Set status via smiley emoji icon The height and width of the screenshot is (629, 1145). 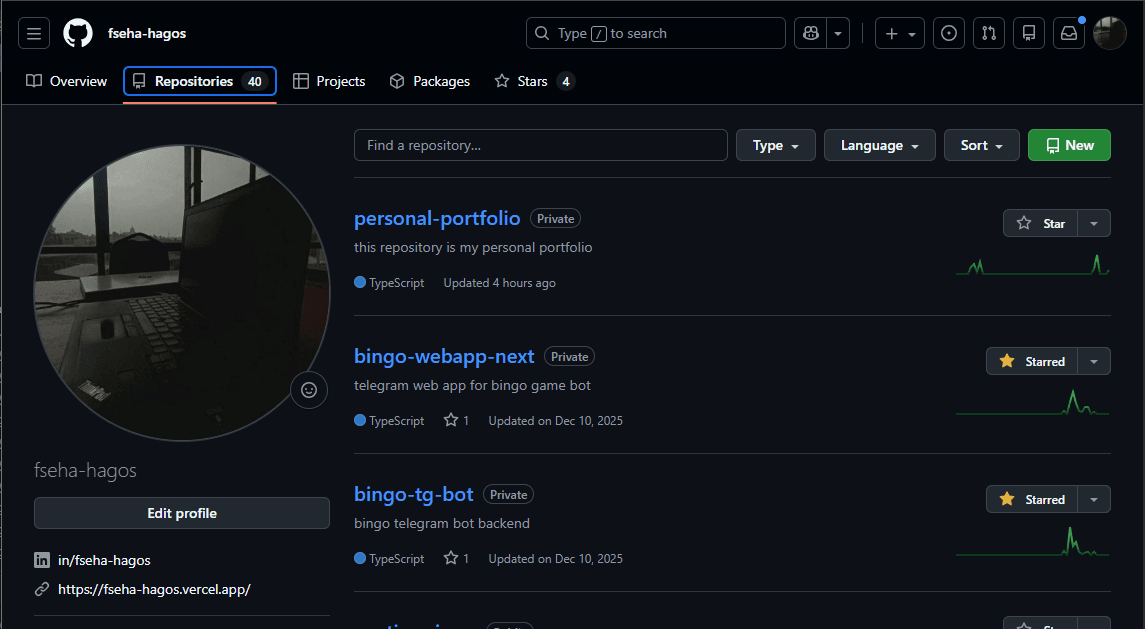point(309,390)
